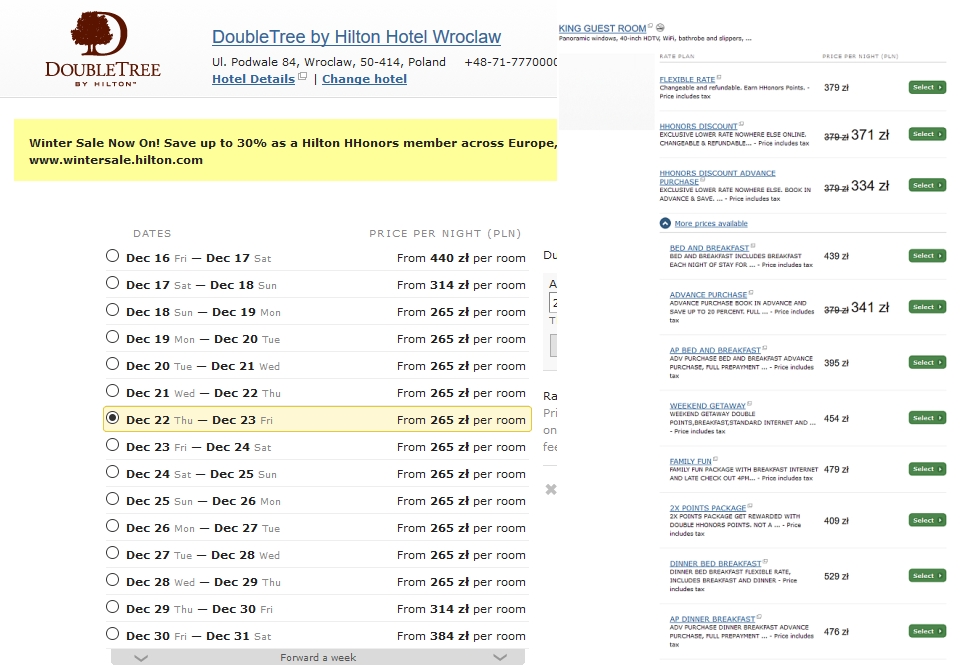Select the Bed and Breakfast rate button

point(927,256)
